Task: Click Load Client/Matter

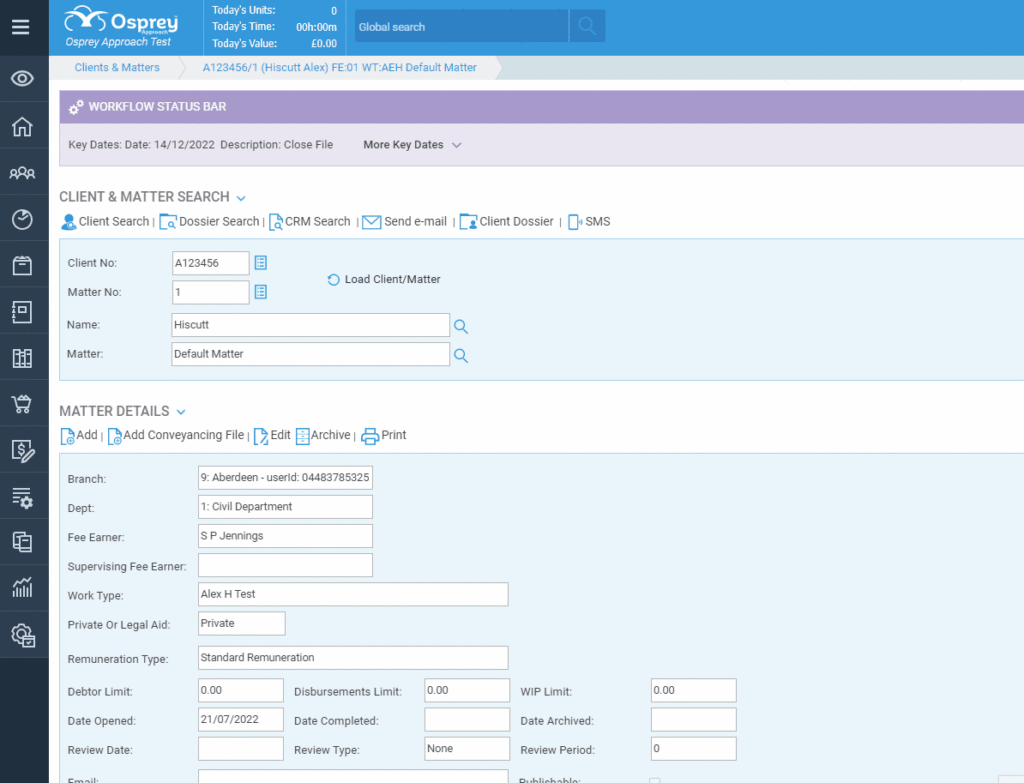Action: [x=383, y=280]
